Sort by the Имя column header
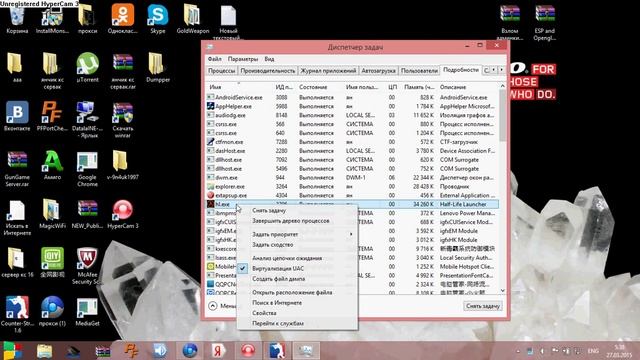Viewport: 640px width, 360px height. click(x=240, y=87)
